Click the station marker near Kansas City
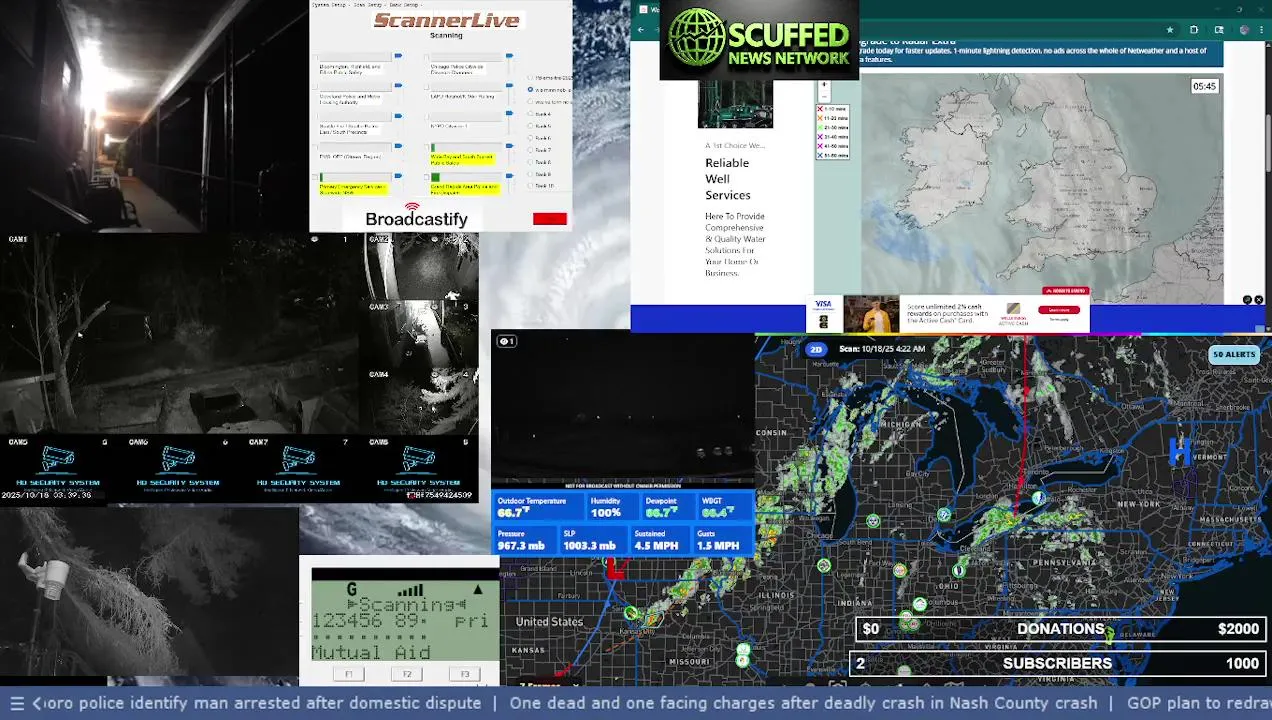The height and width of the screenshot is (720, 1272). [630, 612]
